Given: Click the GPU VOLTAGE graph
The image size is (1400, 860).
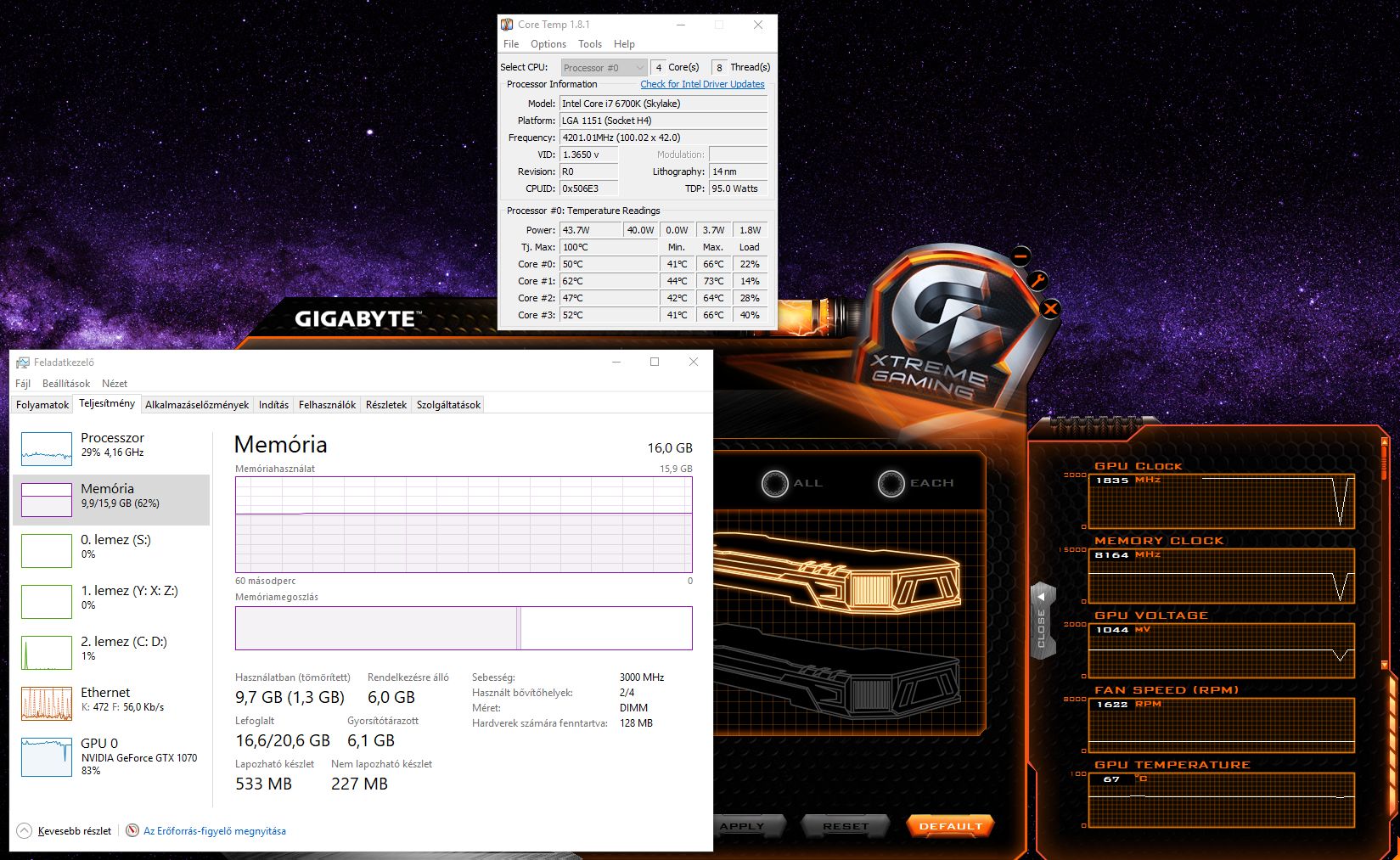Looking at the screenshot, I should (1221, 650).
